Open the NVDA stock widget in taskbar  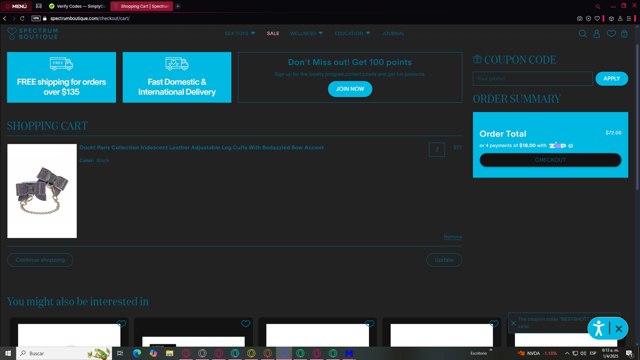(538, 353)
